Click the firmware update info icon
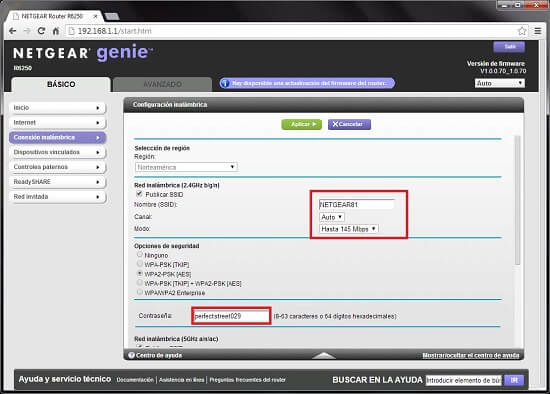 coord(225,83)
